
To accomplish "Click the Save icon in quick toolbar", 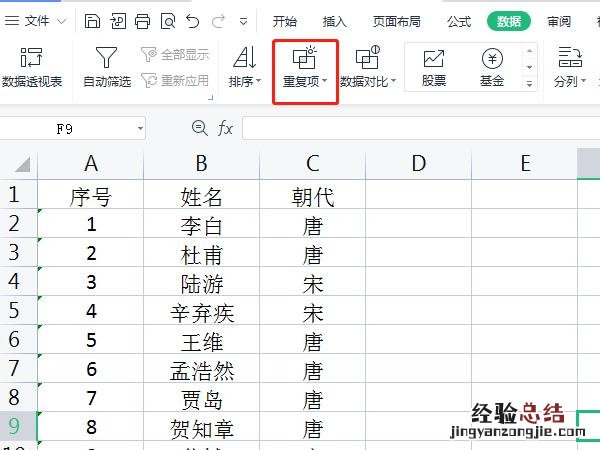I will (92, 21).
